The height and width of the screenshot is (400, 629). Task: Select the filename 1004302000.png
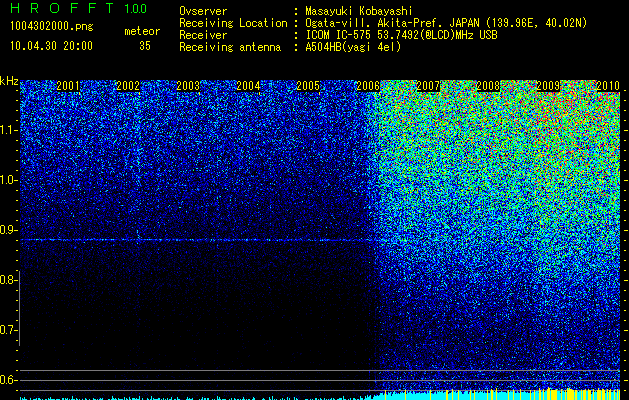(x=51, y=27)
